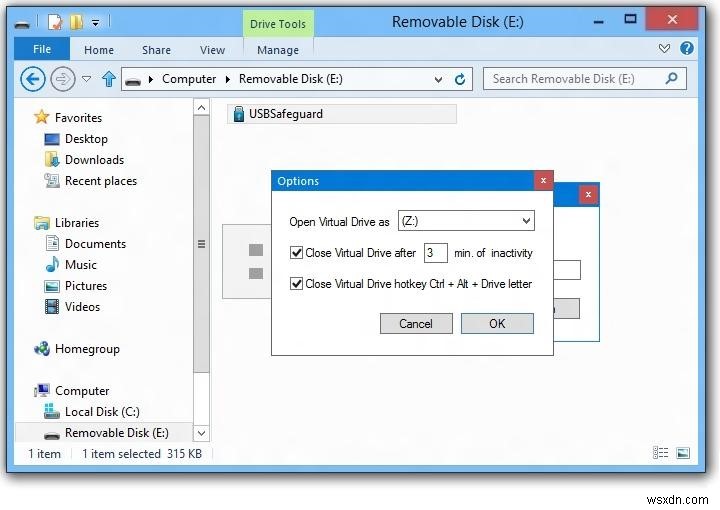Select Computer in navigation pane
The image size is (720, 510).
coord(82,391)
